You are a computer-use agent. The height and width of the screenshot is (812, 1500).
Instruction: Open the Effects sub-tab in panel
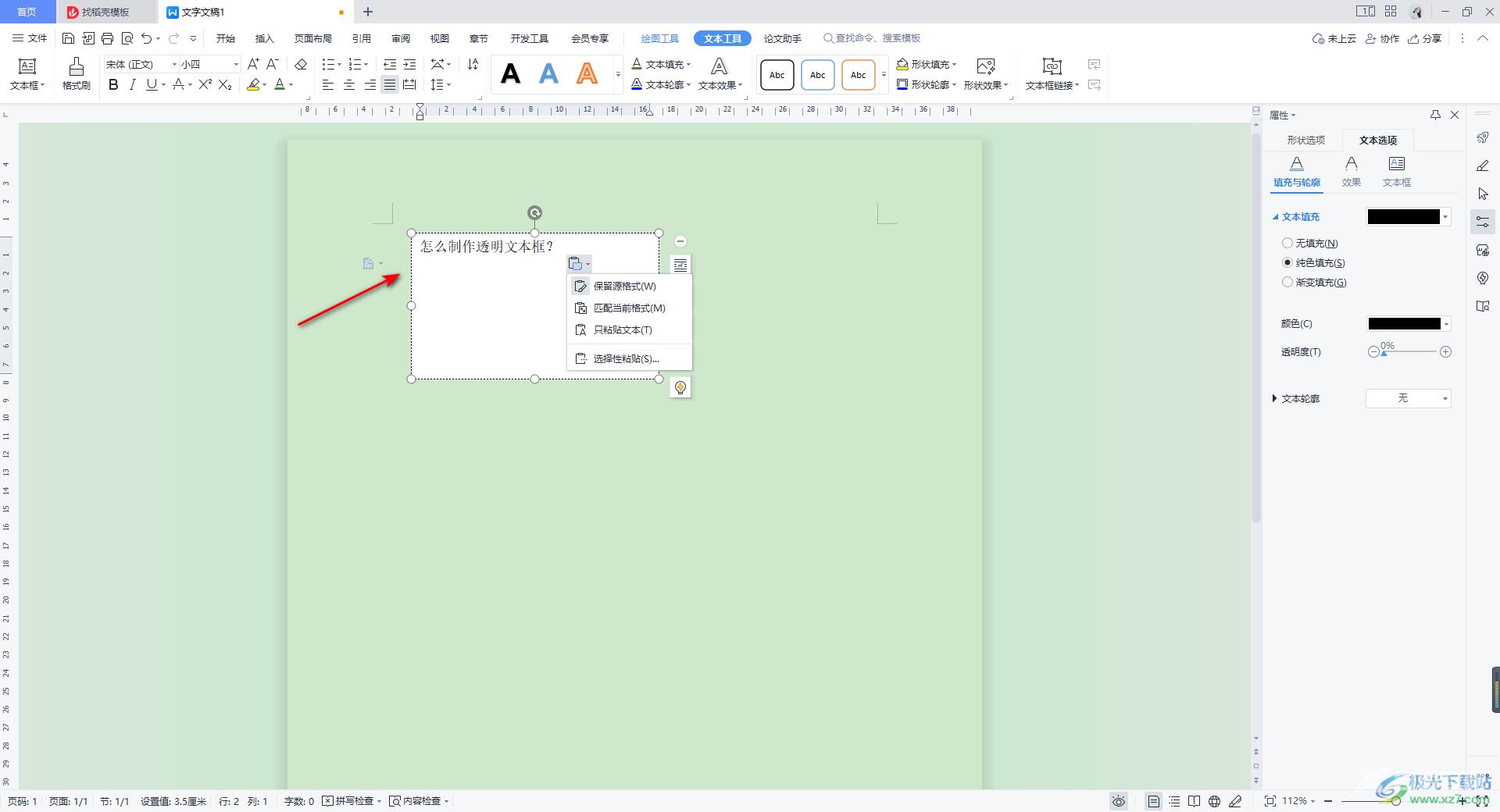tap(1351, 171)
